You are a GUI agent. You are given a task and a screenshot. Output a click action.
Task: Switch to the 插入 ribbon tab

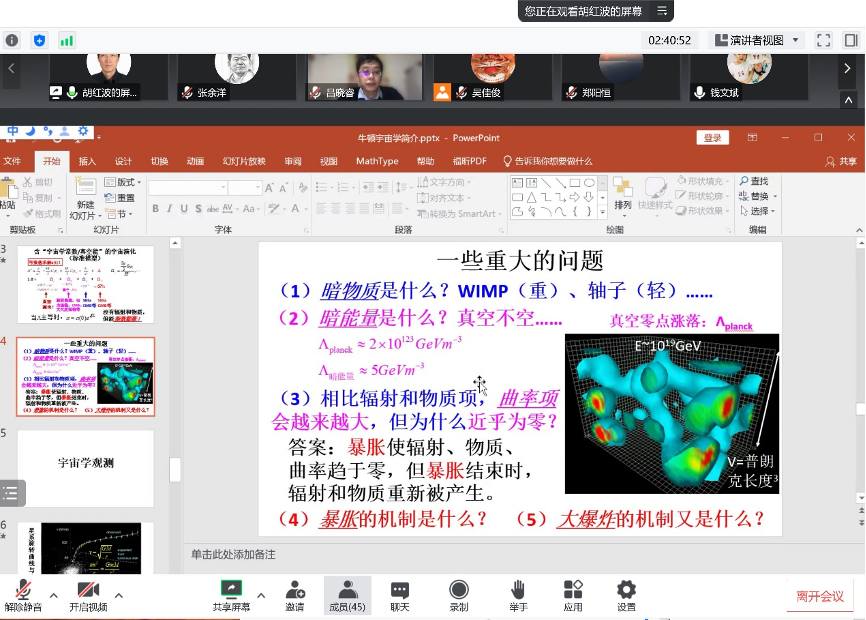point(88,161)
